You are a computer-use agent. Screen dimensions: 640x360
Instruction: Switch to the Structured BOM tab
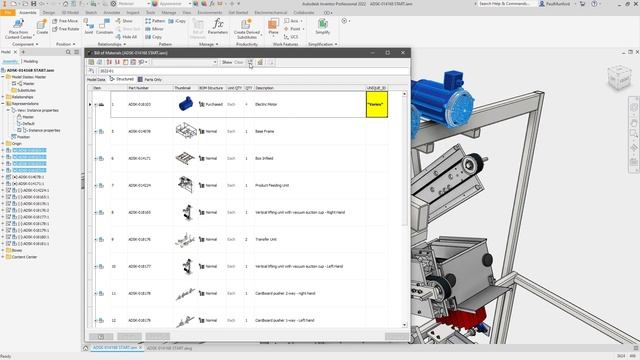(122, 79)
